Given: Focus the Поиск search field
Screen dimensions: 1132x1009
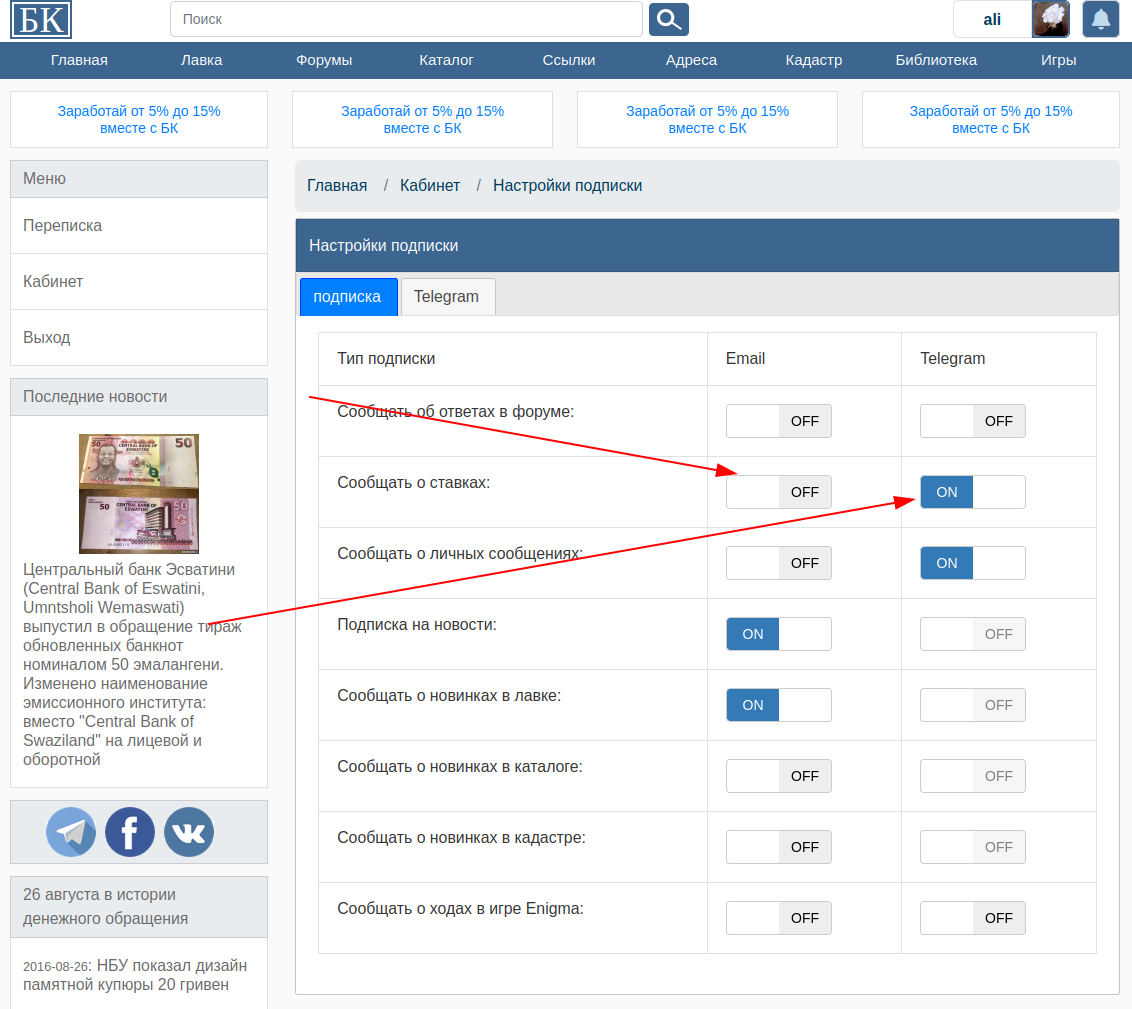Looking at the screenshot, I should (406, 19).
